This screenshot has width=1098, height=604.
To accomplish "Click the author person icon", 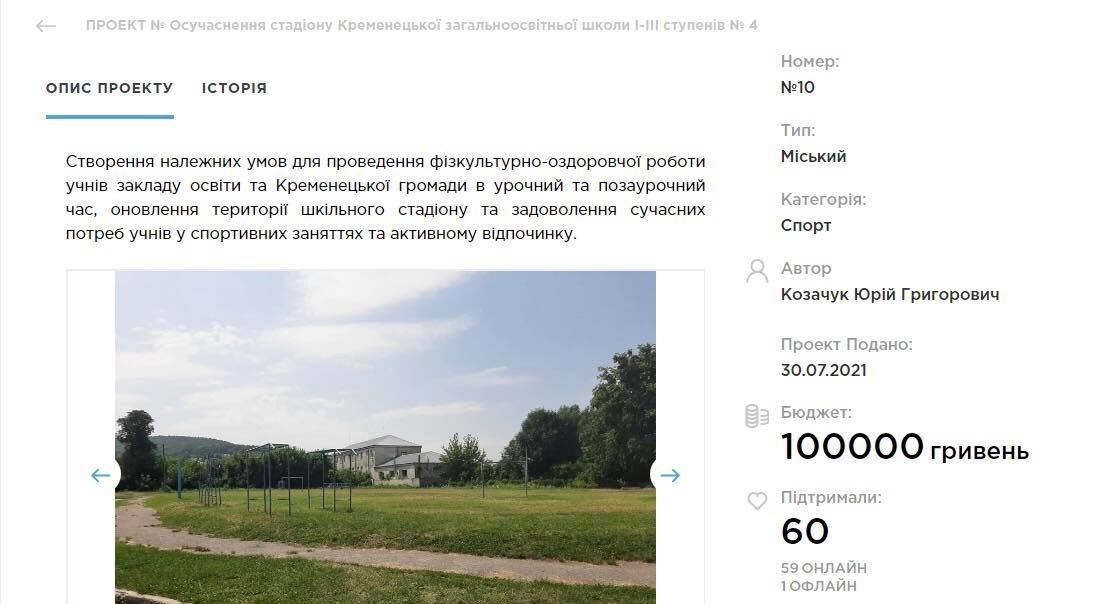I will pos(757,272).
